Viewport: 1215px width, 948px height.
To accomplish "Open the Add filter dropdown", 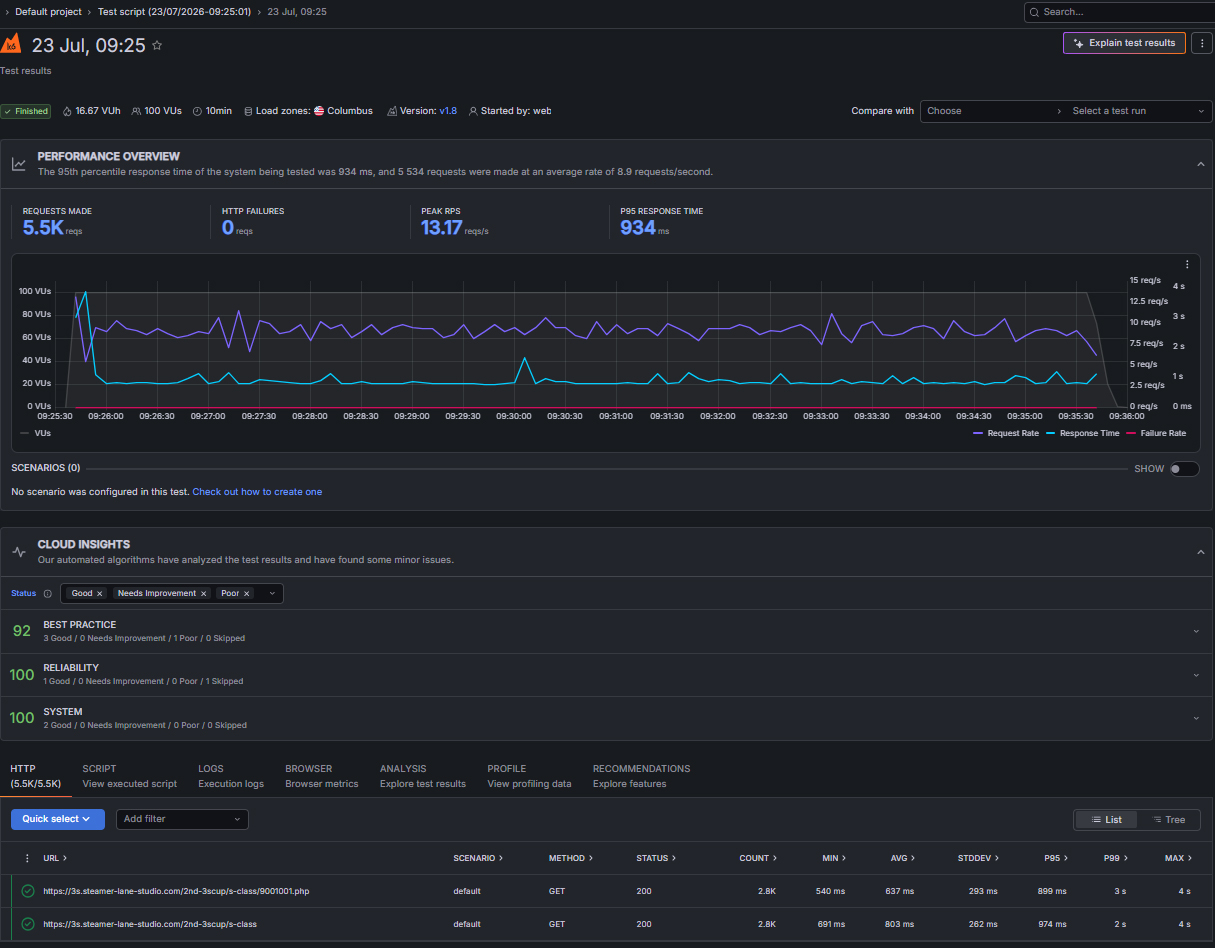I will point(182,819).
